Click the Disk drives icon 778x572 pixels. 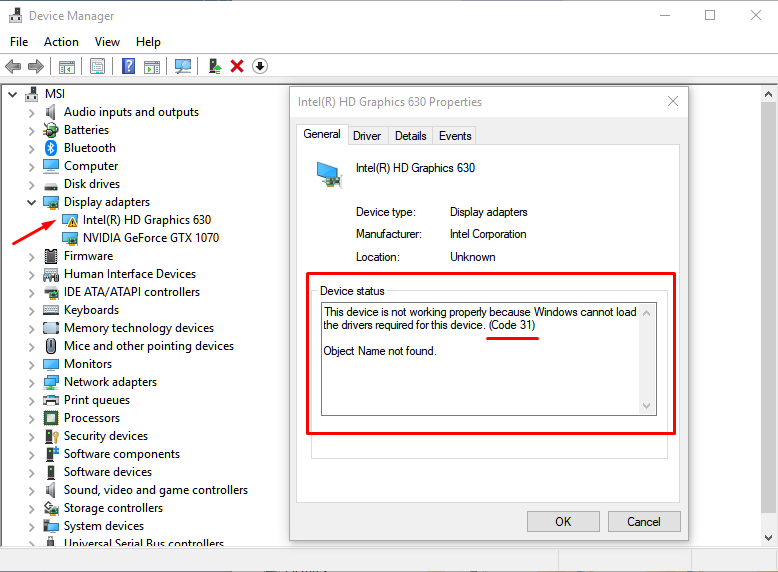point(51,186)
